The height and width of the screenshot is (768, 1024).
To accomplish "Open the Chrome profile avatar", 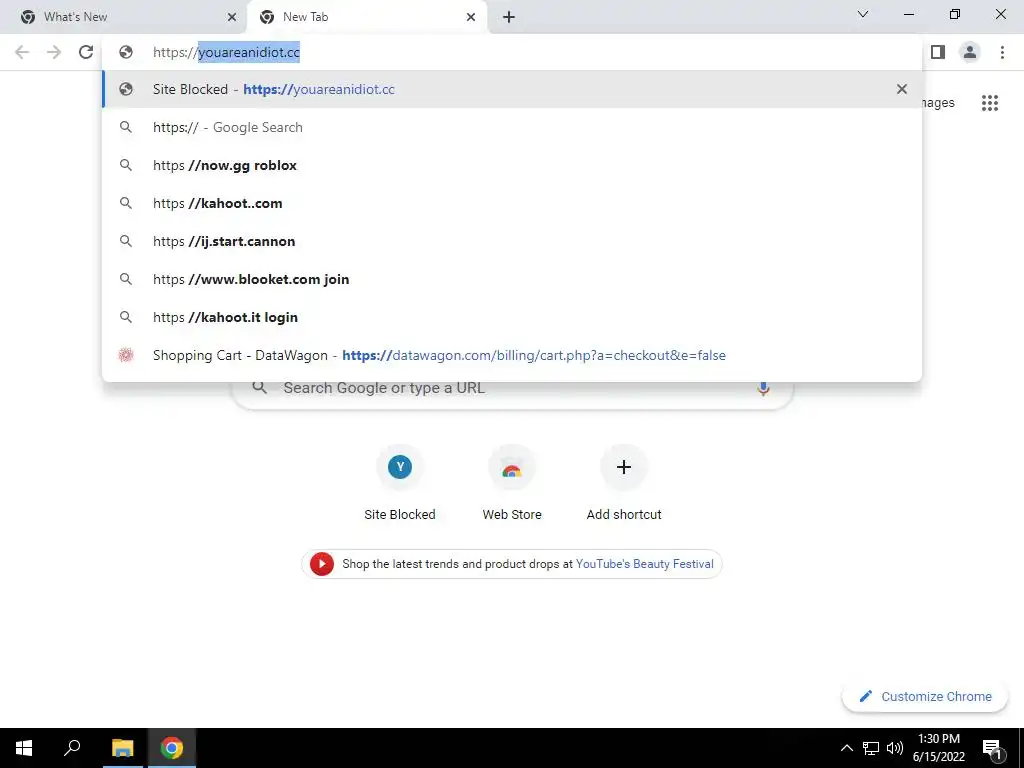I will [970, 52].
